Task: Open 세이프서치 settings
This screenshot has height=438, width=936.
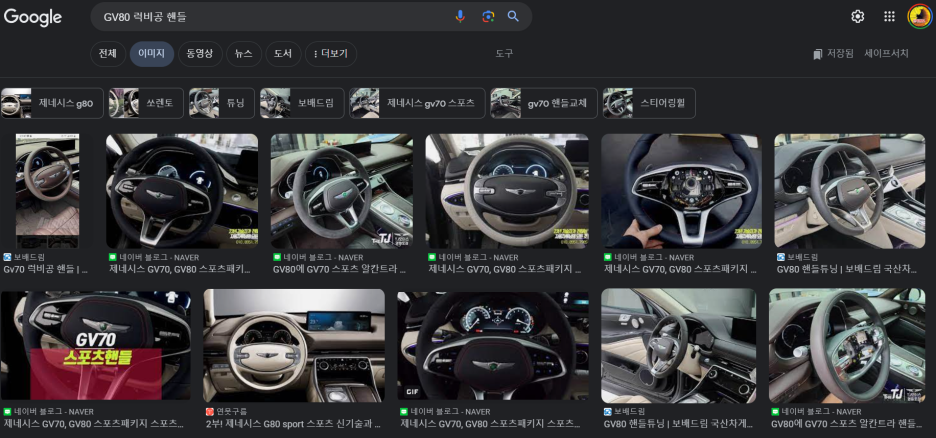Action: click(x=886, y=54)
